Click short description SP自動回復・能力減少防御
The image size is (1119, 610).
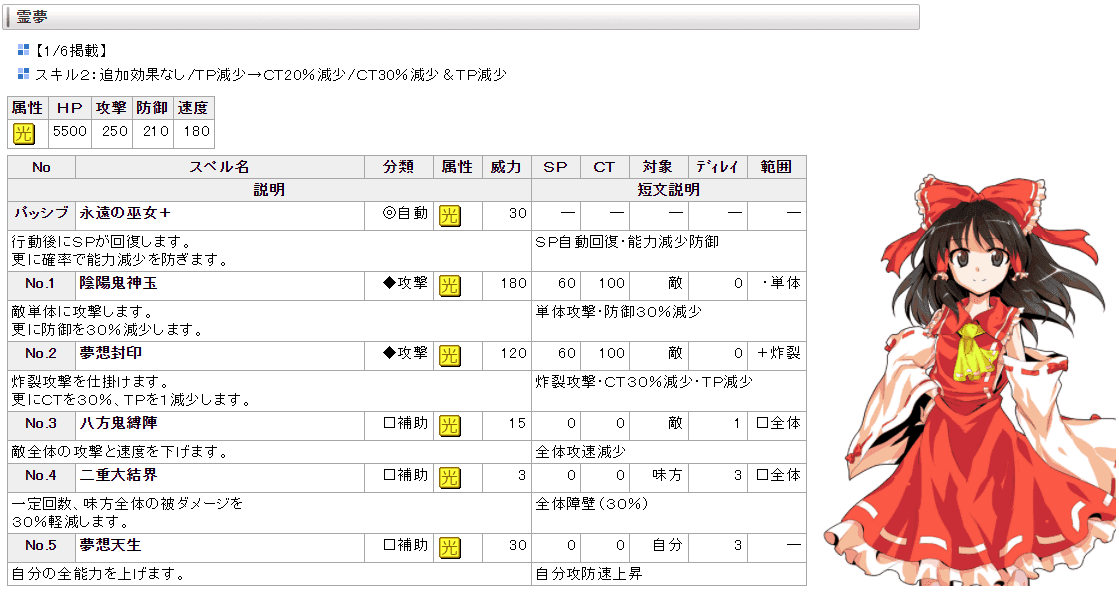coord(627,242)
